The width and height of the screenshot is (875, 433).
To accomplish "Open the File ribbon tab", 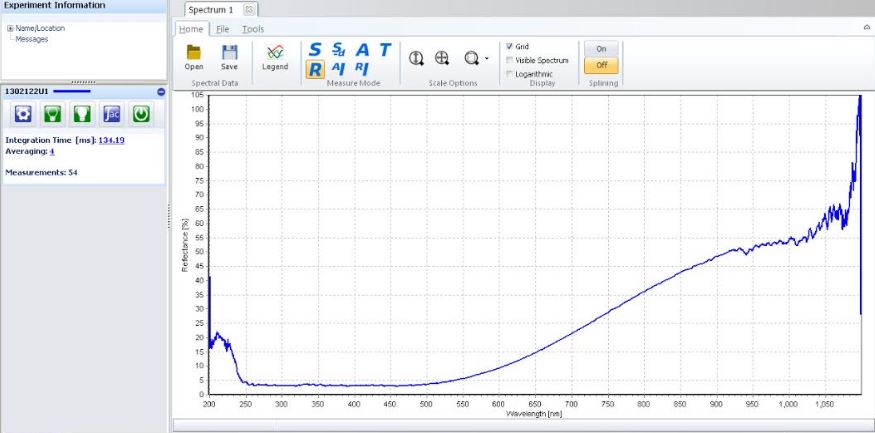I will point(223,29).
